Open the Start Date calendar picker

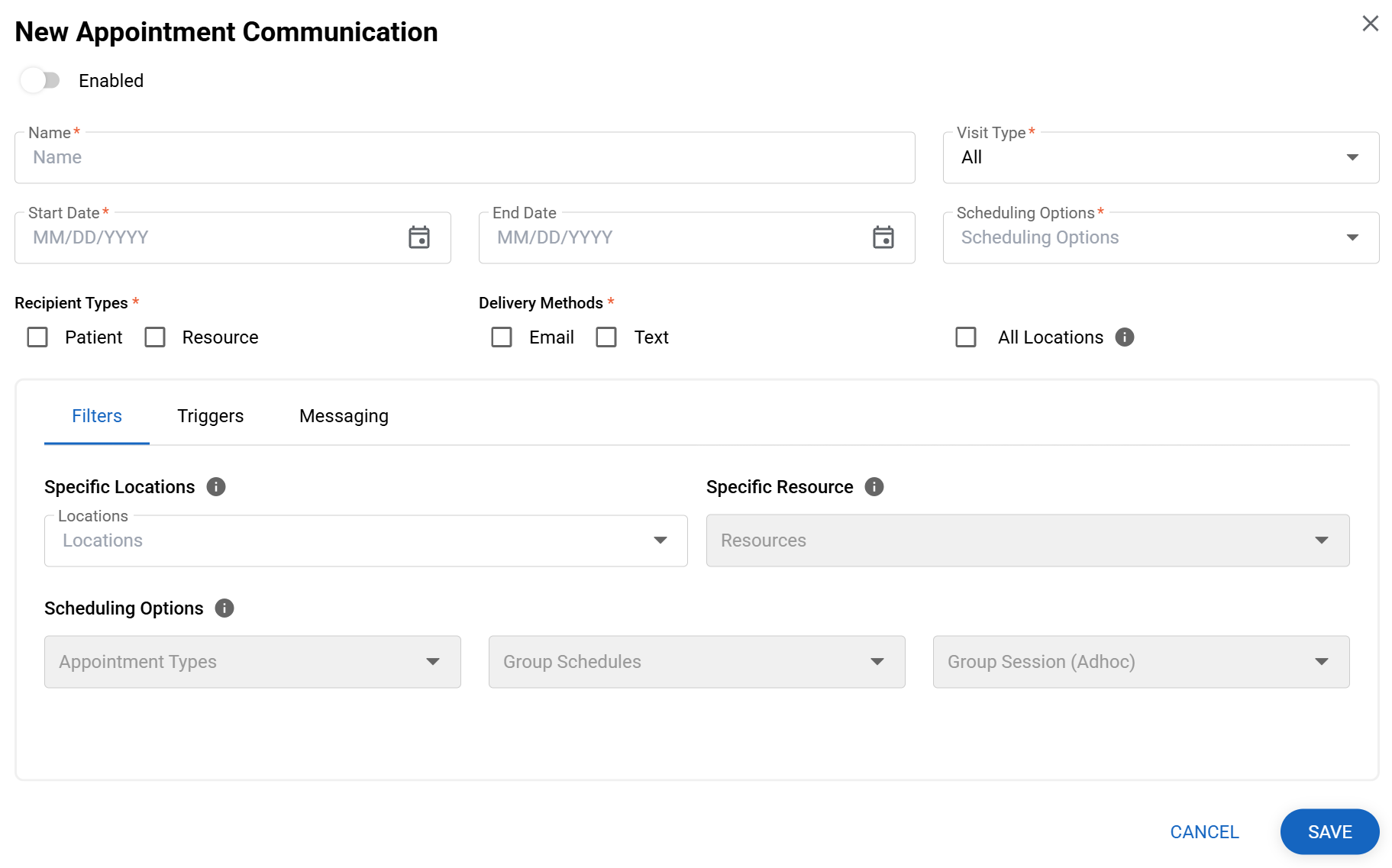418,237
